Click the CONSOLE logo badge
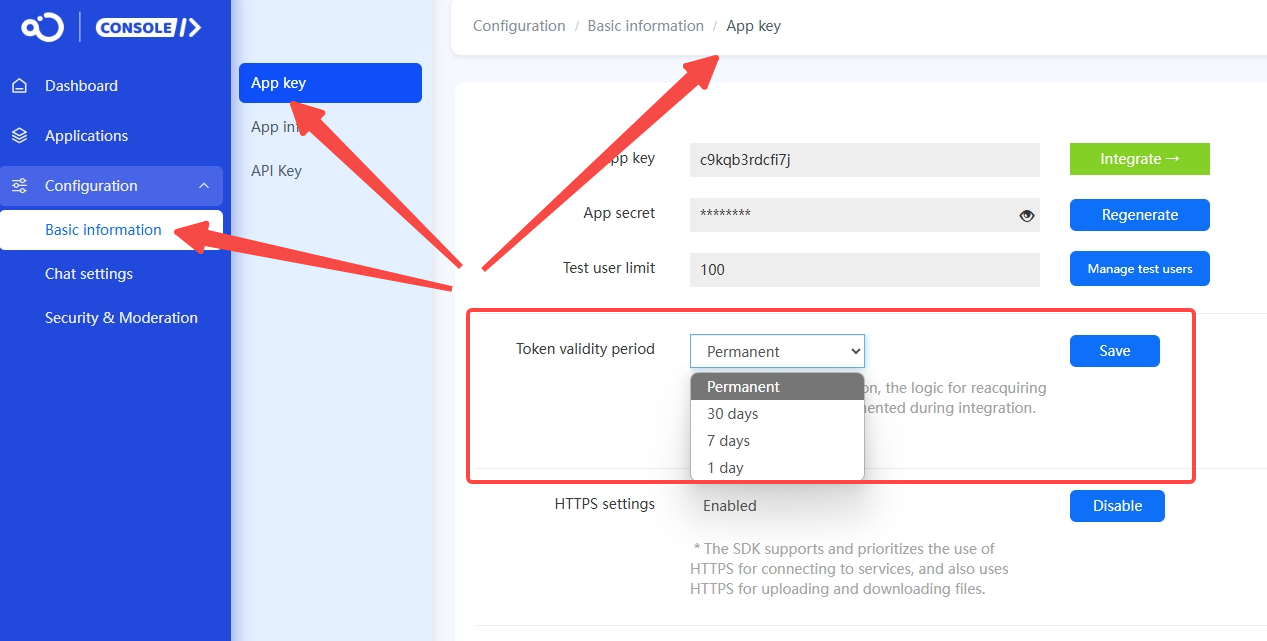This screenshot has height=641, width=1267. 149,27
